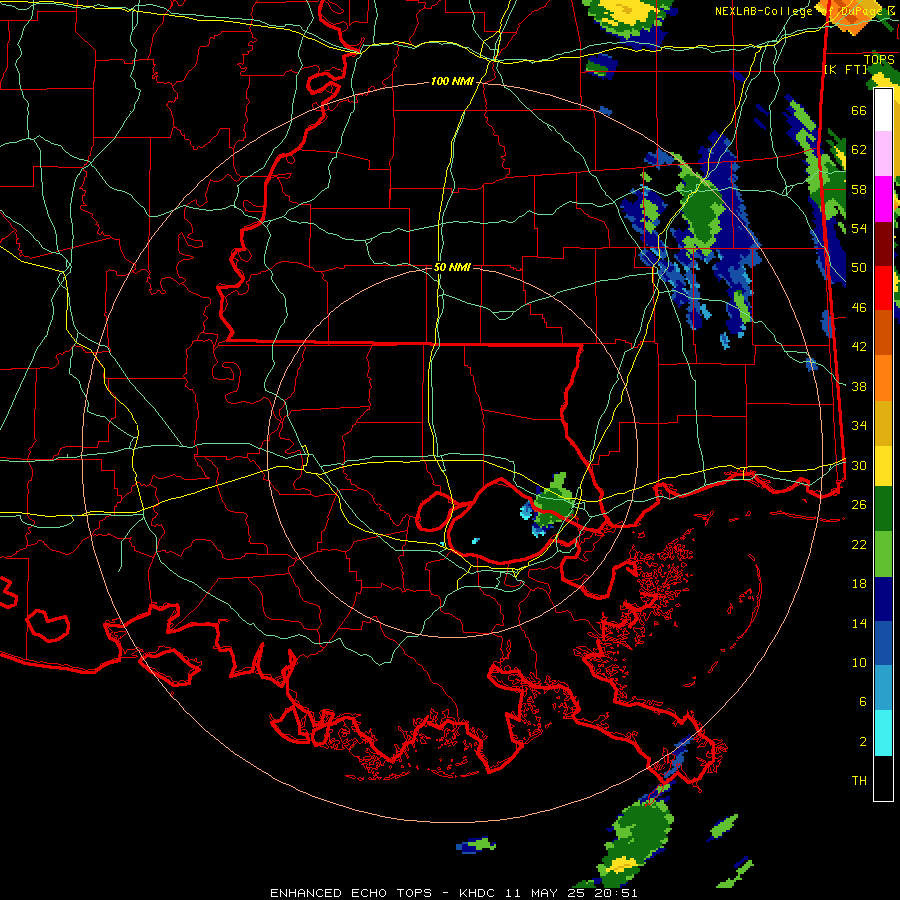Click the TH threshold legend label

(x=859, y=781)
